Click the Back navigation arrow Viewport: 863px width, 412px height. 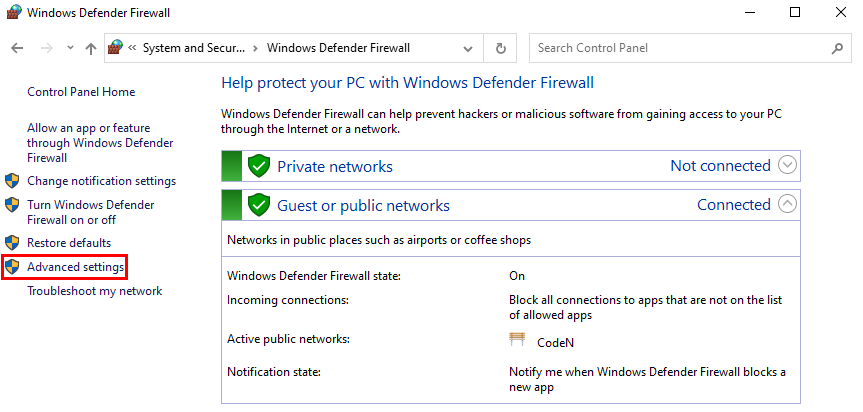[x=17, y=48]
